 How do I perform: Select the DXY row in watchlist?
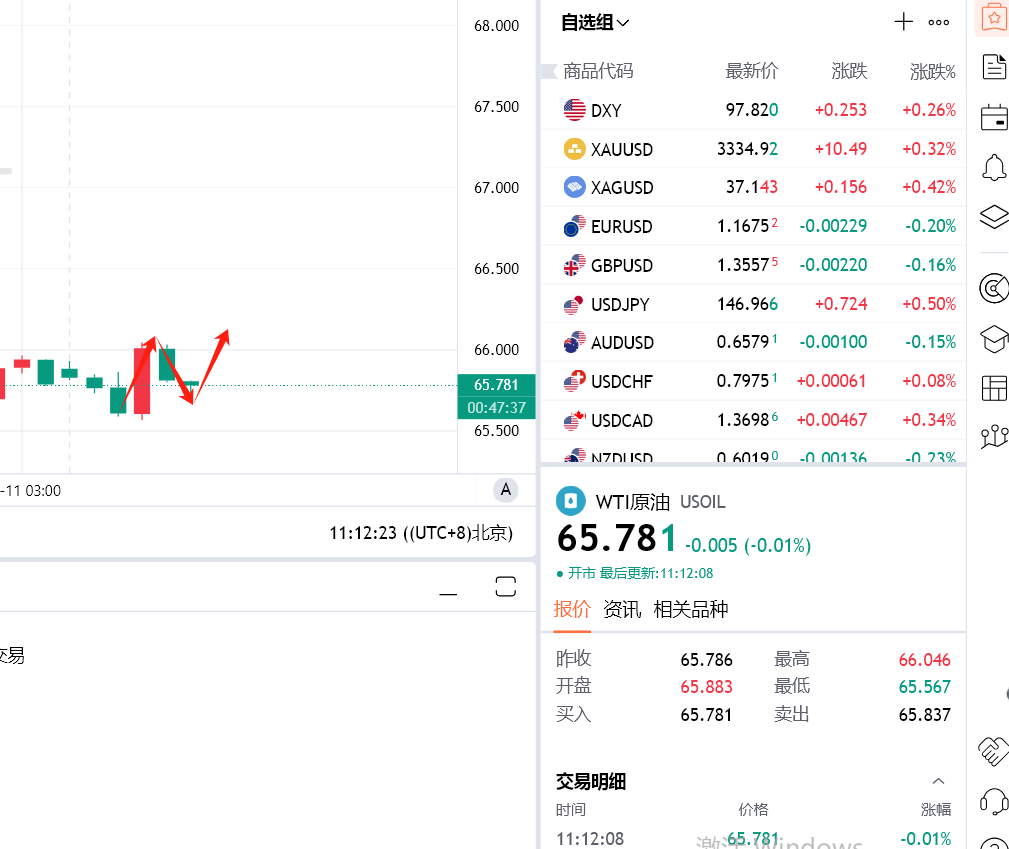(x=753, y=110)
